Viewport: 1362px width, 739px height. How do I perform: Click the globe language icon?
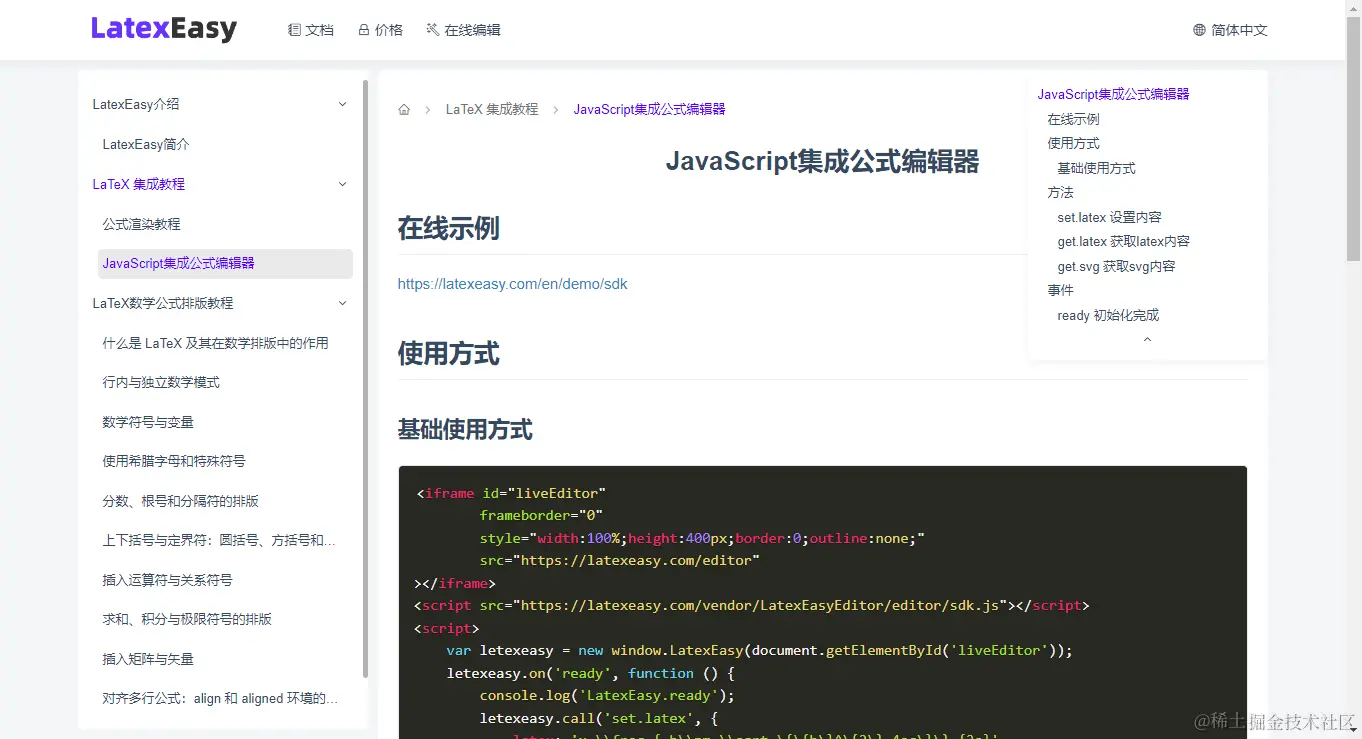click(x=1199, y=30)
